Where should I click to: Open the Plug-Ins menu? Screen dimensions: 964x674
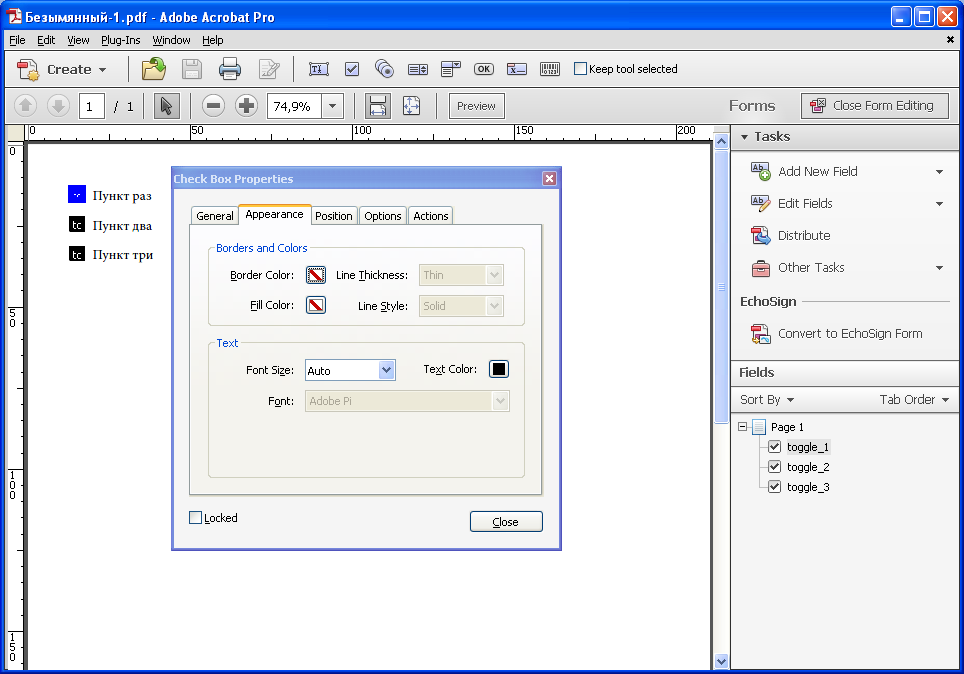[x=120, y=40]
